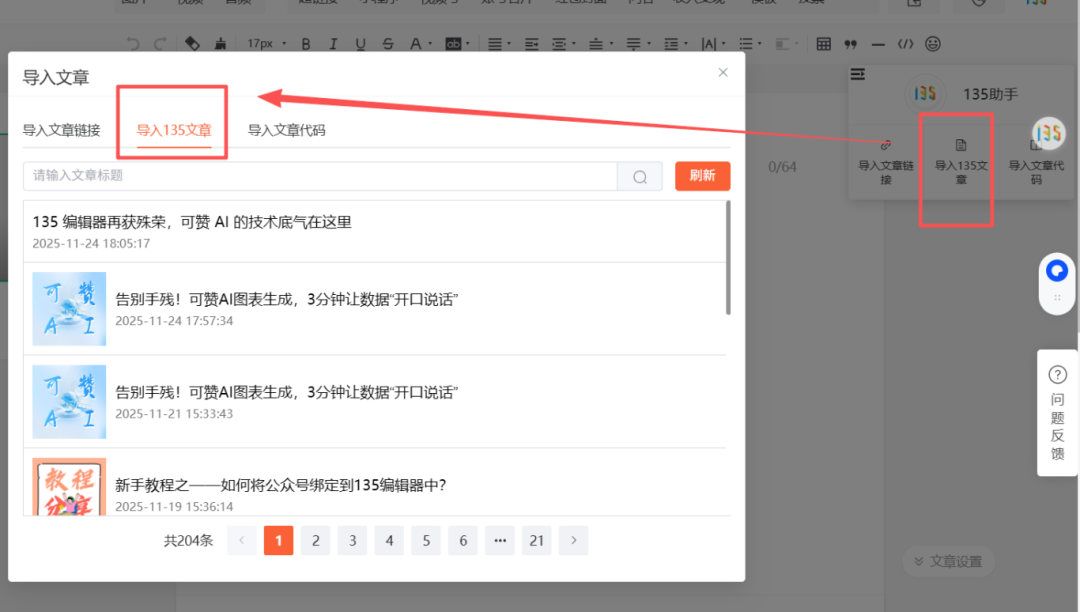Click the source code </> toolbar icon
The width and height of the screenshot is (1080, 612).
tap(906, 44)
